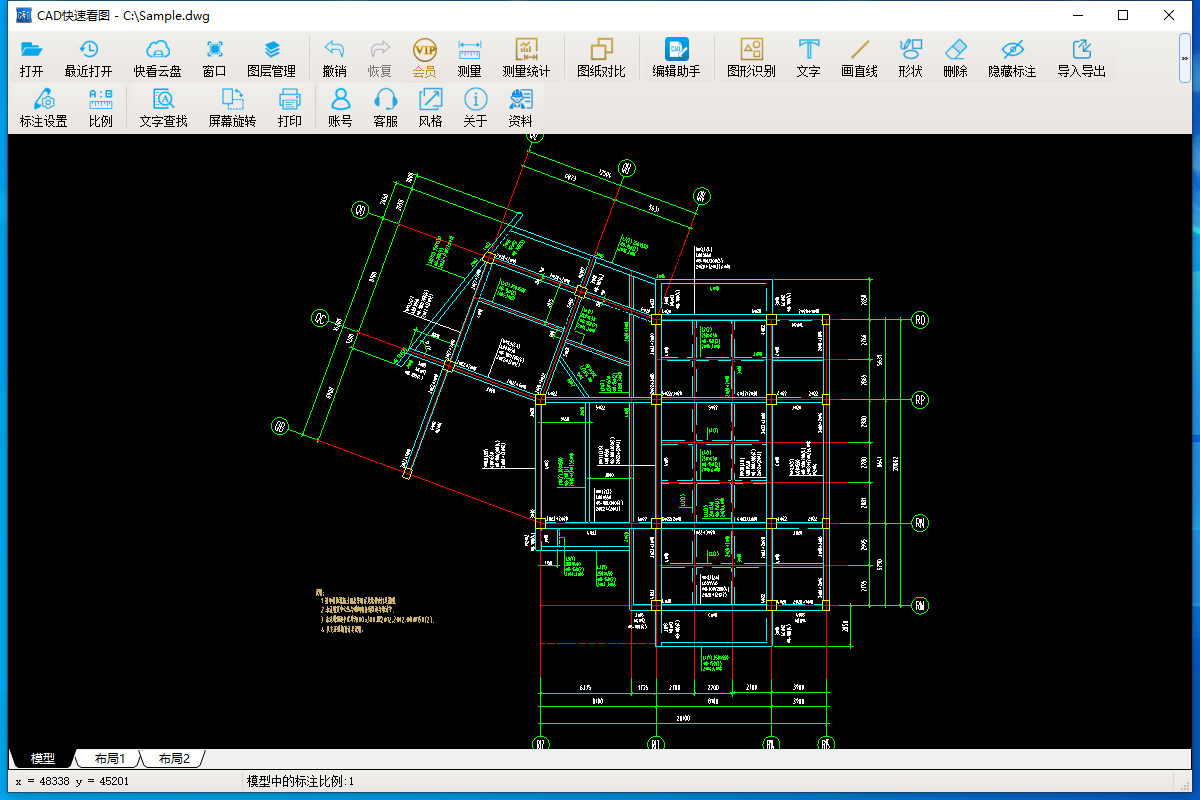This screenshot has height=800, width=1200.
Task: Click the RP axis bubble
Action: pos(920,400)
